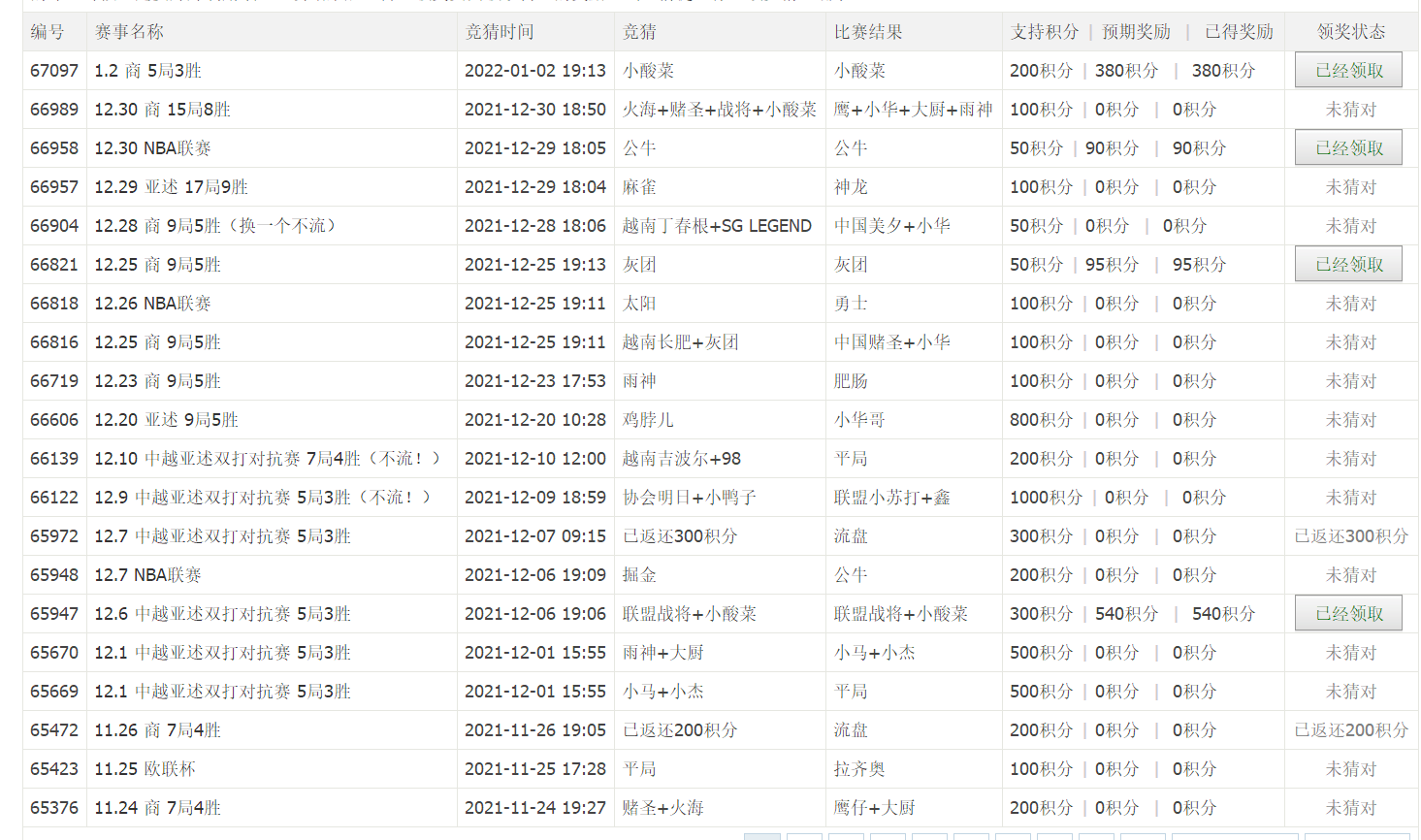Screen dimensions: 1421x840
Task: Open the 12.30 NBA联赛 event name
Action: 152,148
